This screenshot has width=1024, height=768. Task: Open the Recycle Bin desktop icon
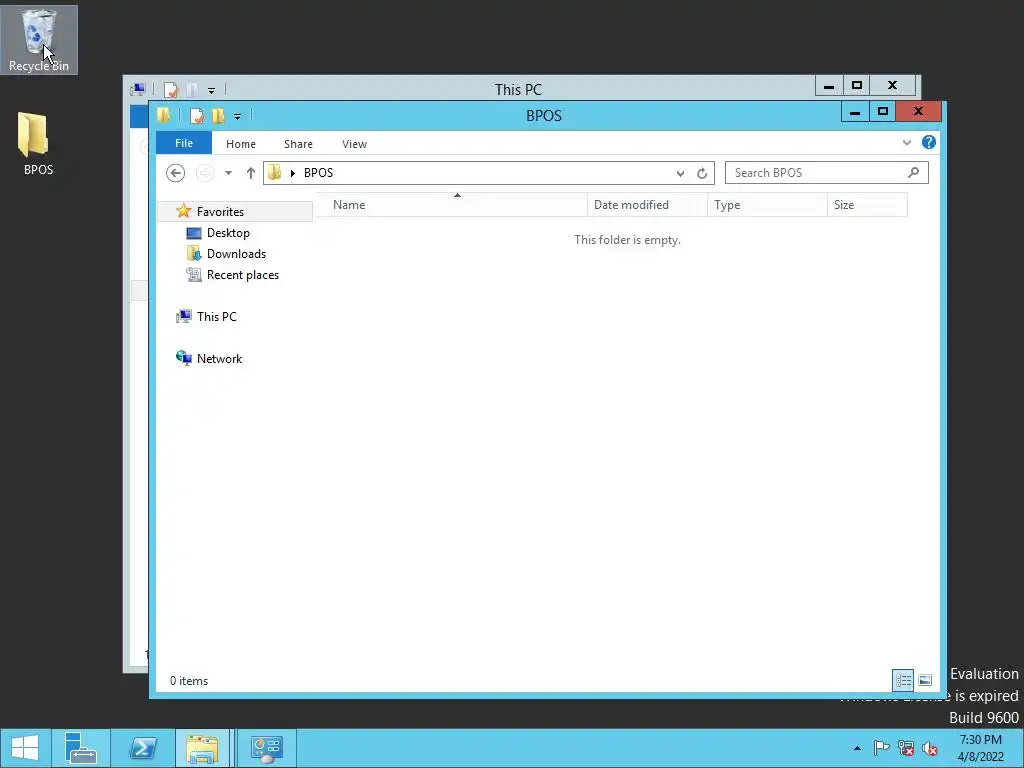tap(39, 39)
